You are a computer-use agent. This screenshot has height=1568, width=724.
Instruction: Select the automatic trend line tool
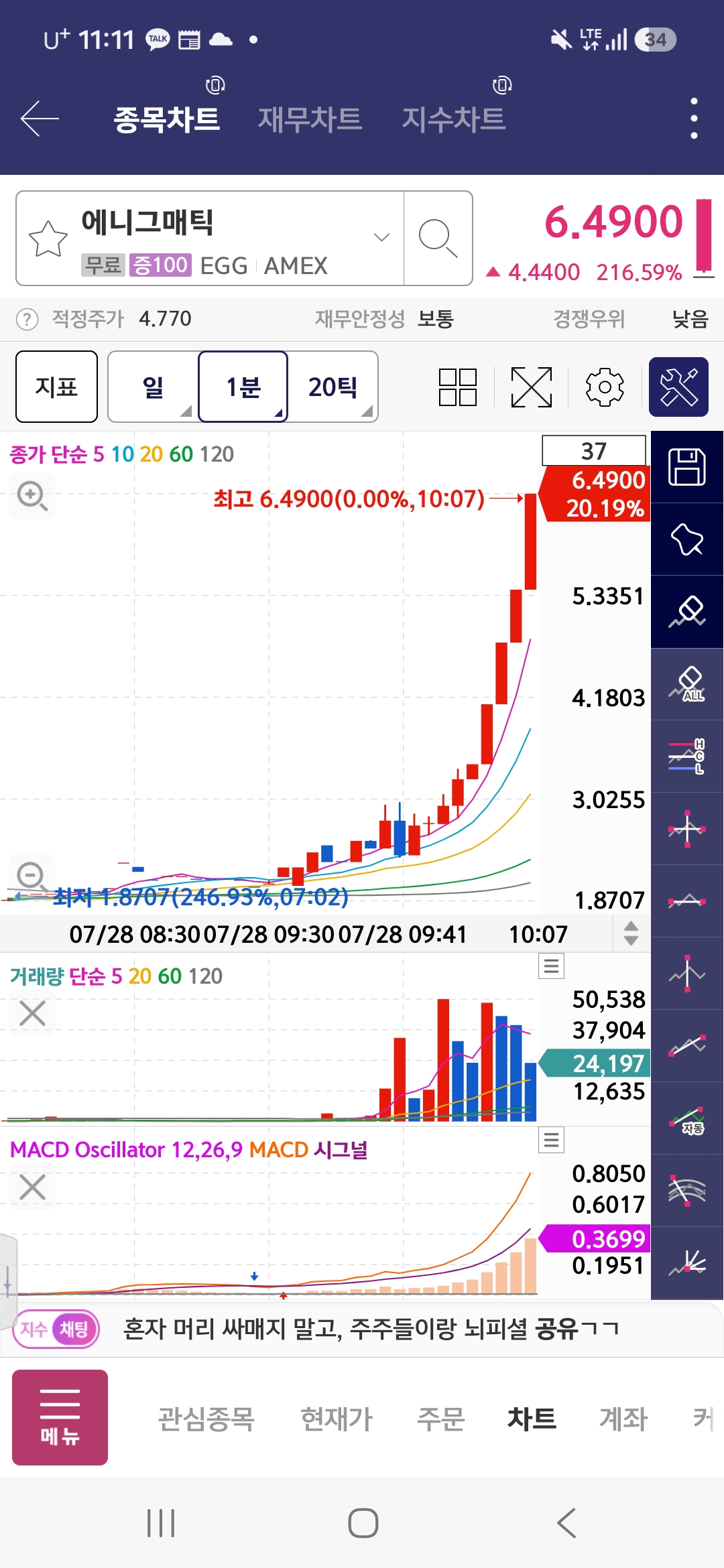click(x=687, y=1118)
